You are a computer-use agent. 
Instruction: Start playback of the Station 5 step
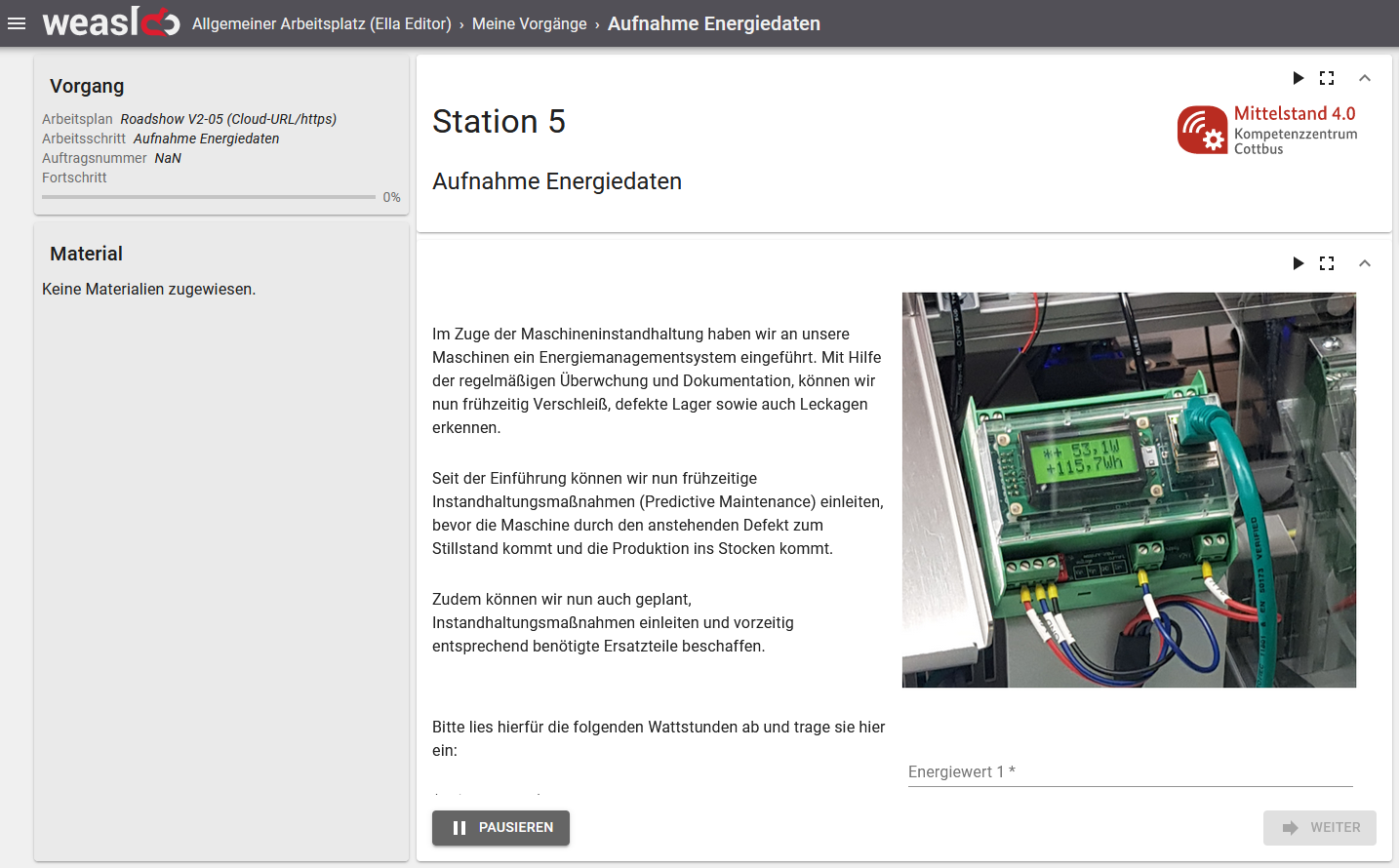pos(1298,78)
